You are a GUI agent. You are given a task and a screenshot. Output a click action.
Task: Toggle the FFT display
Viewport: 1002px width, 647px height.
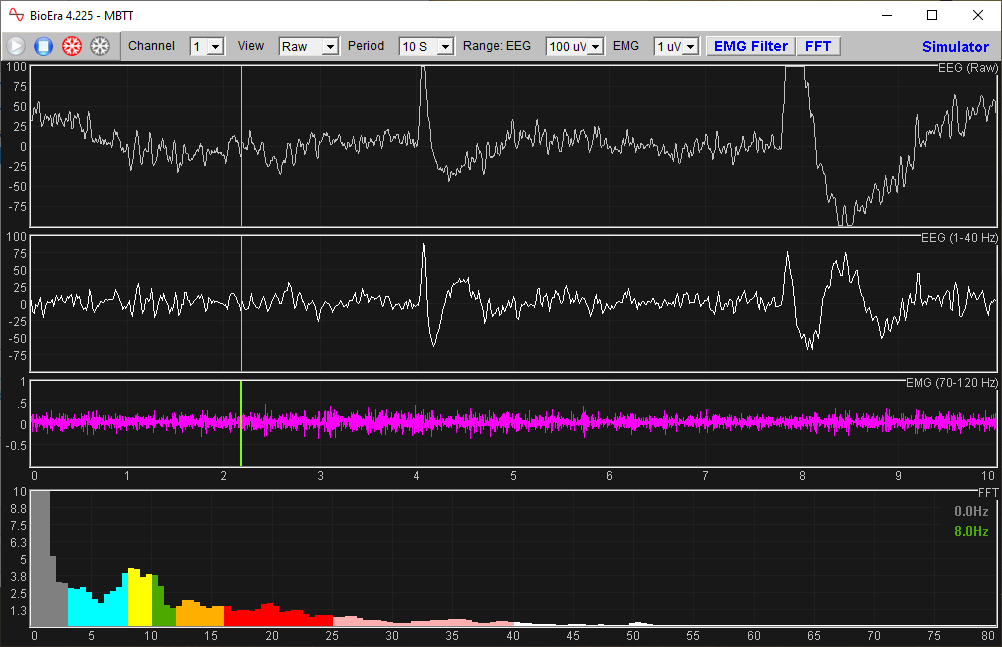click(818, 46)
